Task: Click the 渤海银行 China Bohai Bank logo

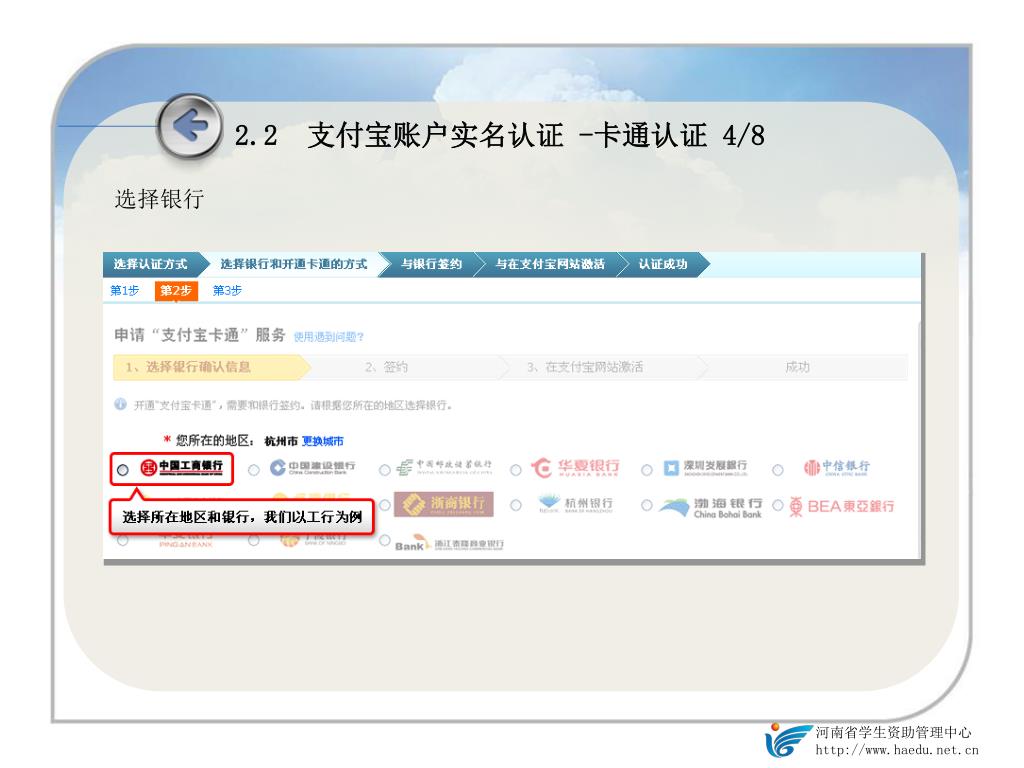Action: click(710, 507)
